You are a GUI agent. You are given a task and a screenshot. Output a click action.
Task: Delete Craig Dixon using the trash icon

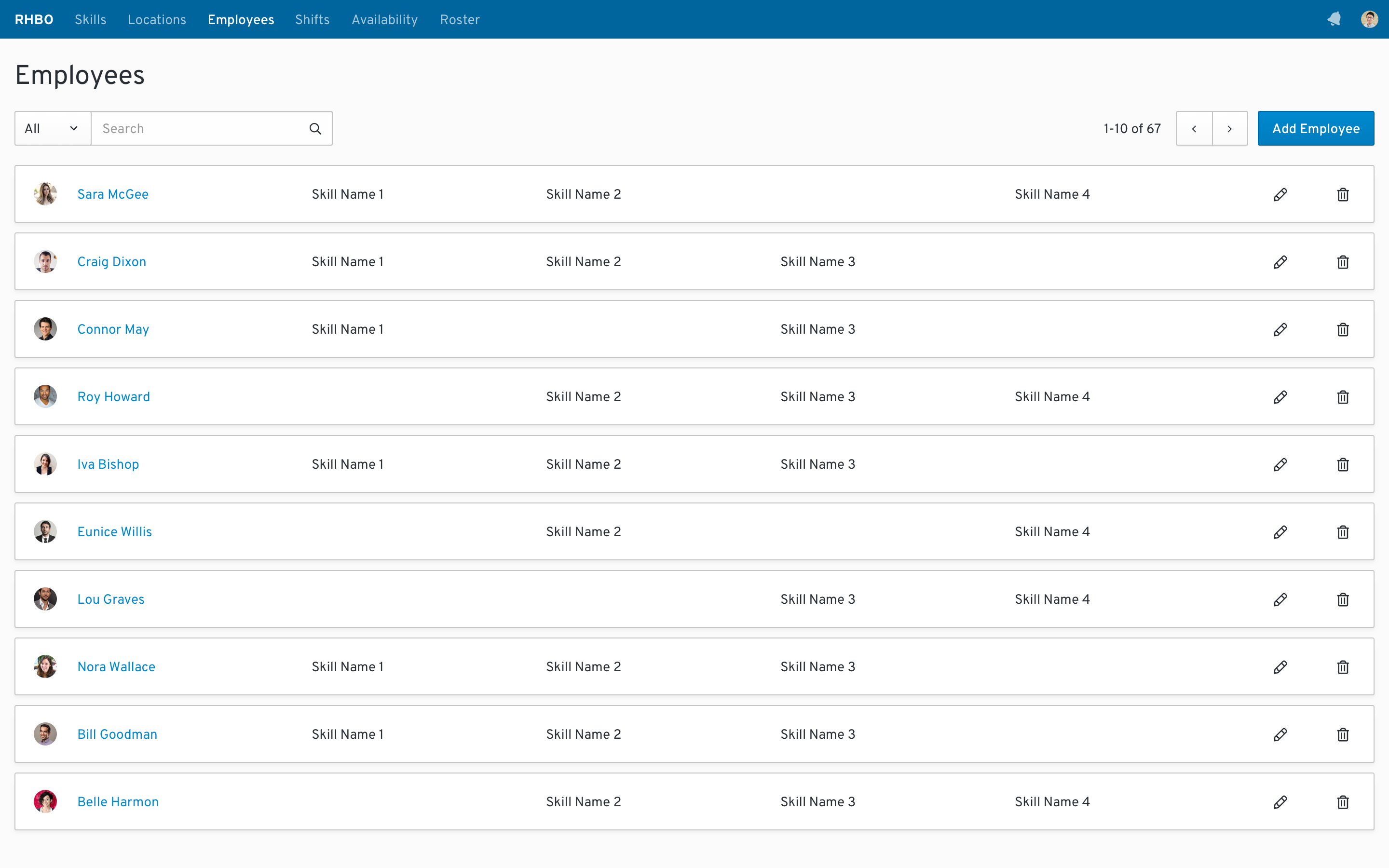tap(1343, 262)
